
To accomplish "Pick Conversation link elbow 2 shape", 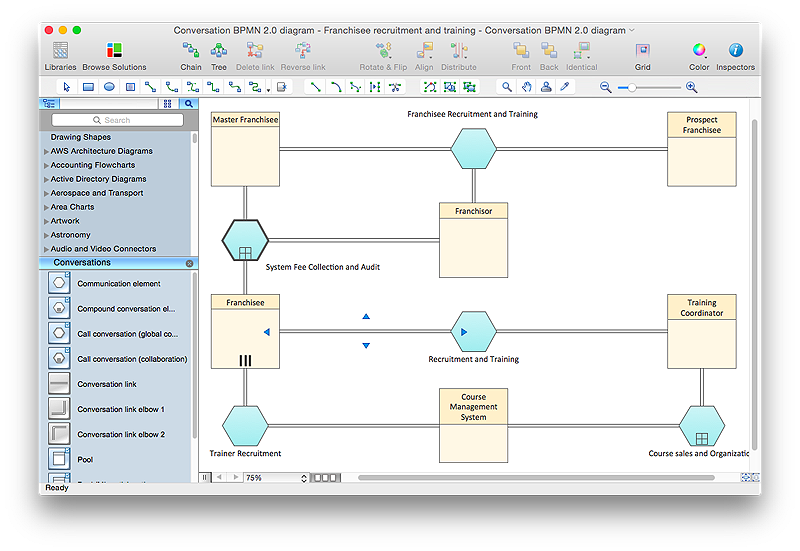I will pyautogui.click(x=59, y=433).
